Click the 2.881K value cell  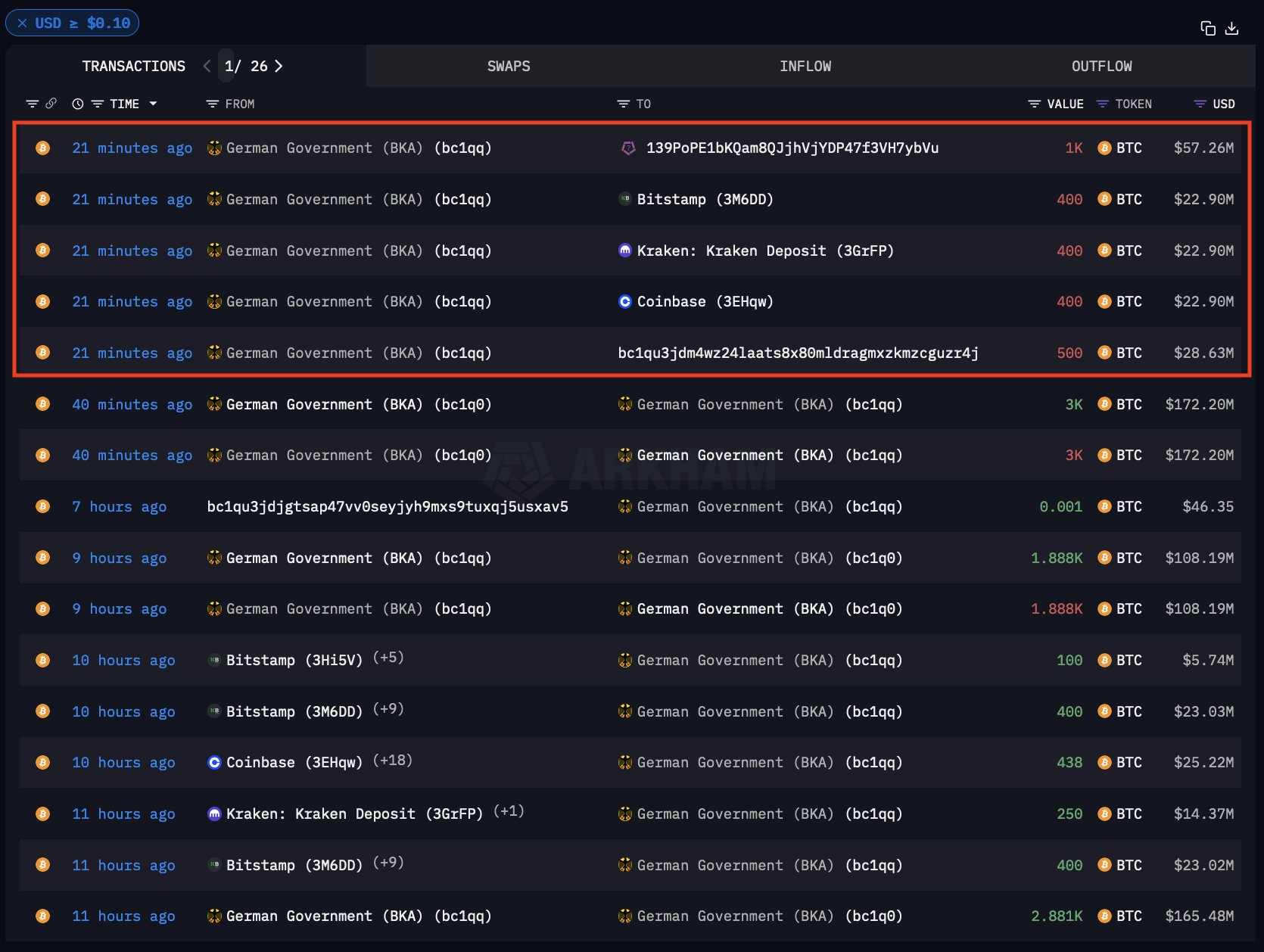click(x=1057, y=916)
